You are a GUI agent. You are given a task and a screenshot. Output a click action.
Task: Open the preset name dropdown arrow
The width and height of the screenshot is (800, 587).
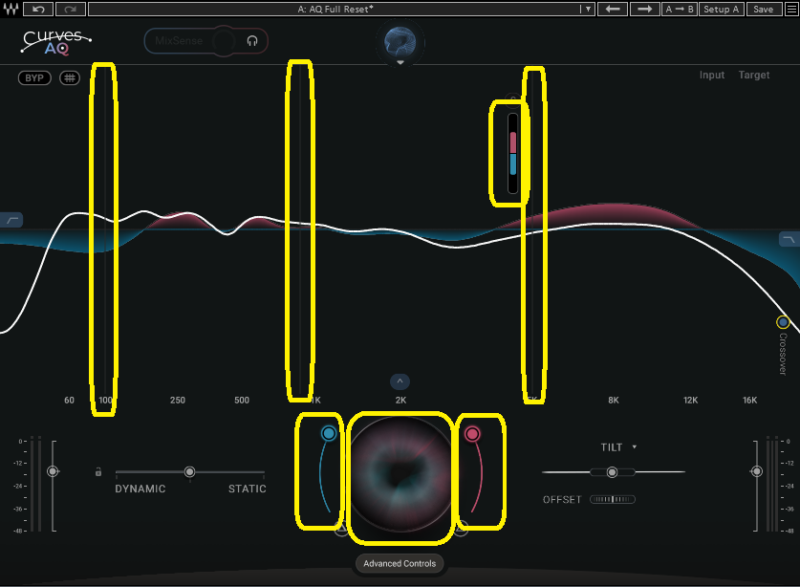(588, 9)
